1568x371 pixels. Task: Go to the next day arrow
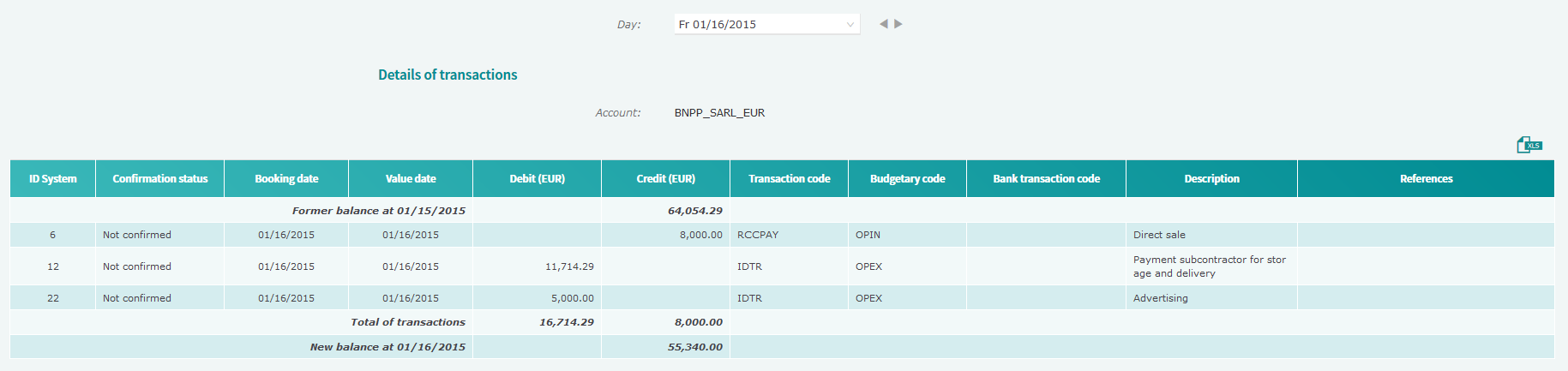tap(898, 24)
